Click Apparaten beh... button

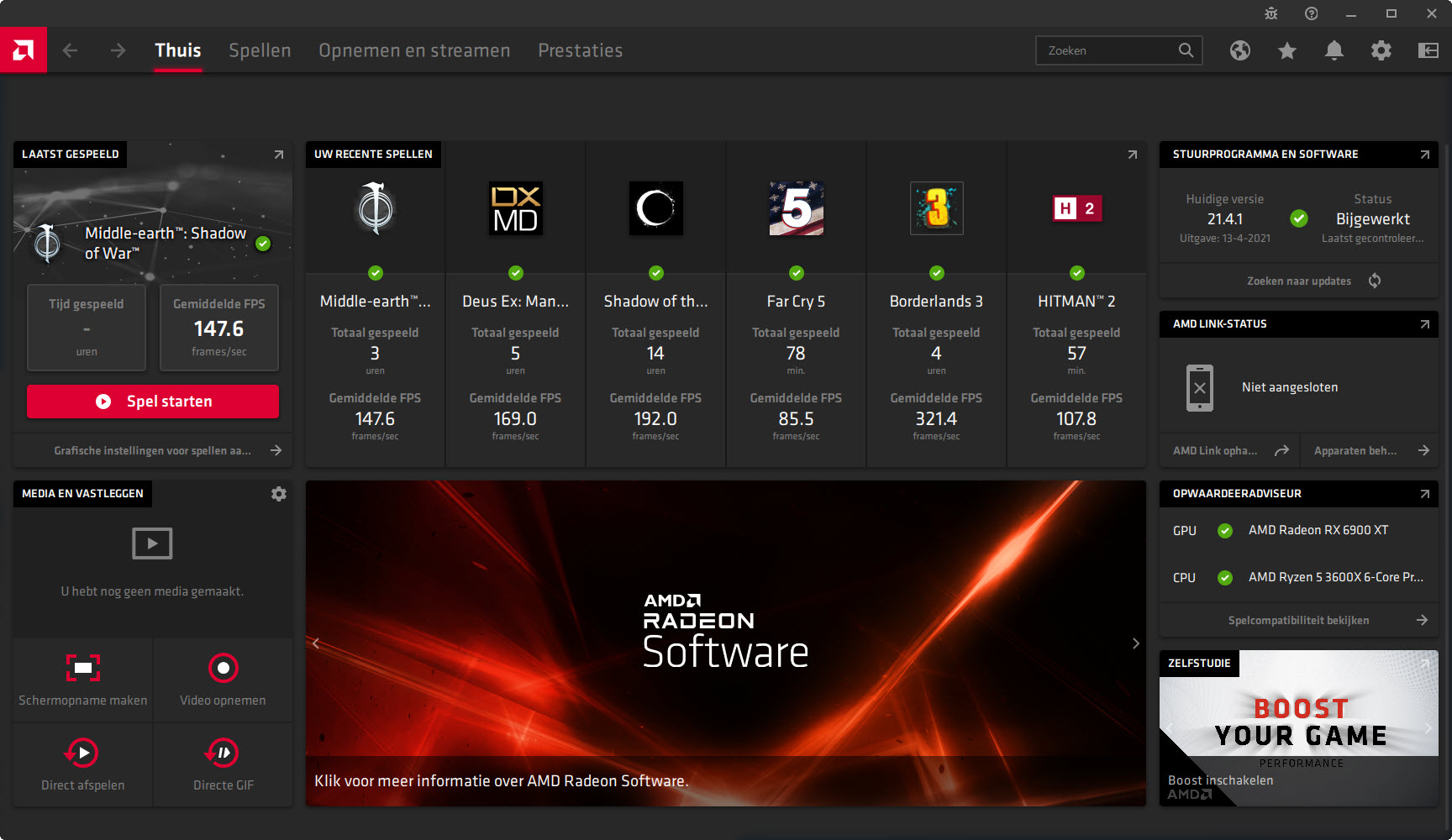(1370, 451)
